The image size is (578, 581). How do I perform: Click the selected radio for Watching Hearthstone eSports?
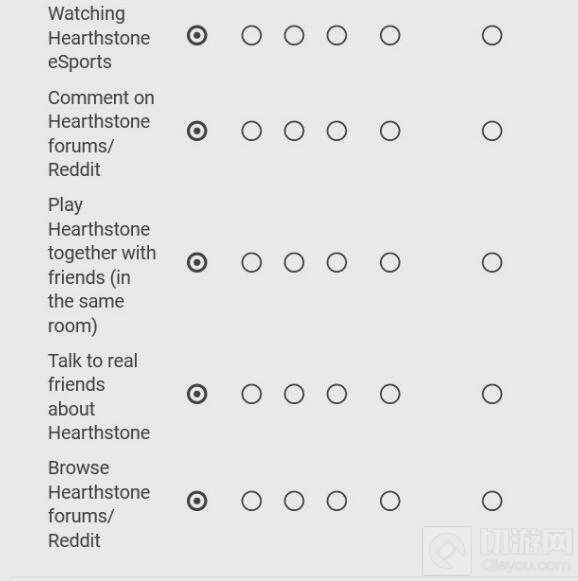[197, 36]
